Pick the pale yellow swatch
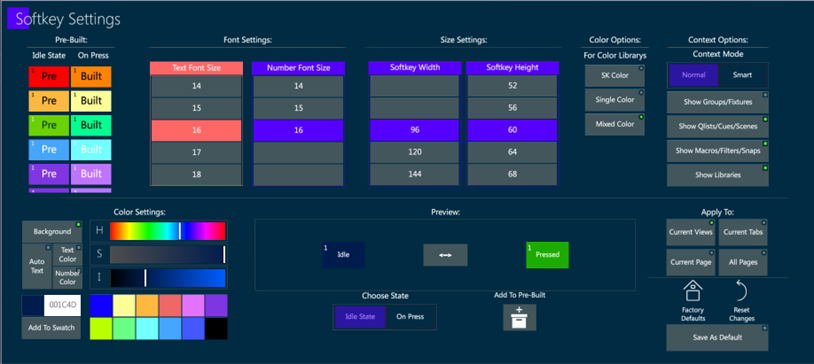This screenshot has width=814, height=364. (124, 305)
